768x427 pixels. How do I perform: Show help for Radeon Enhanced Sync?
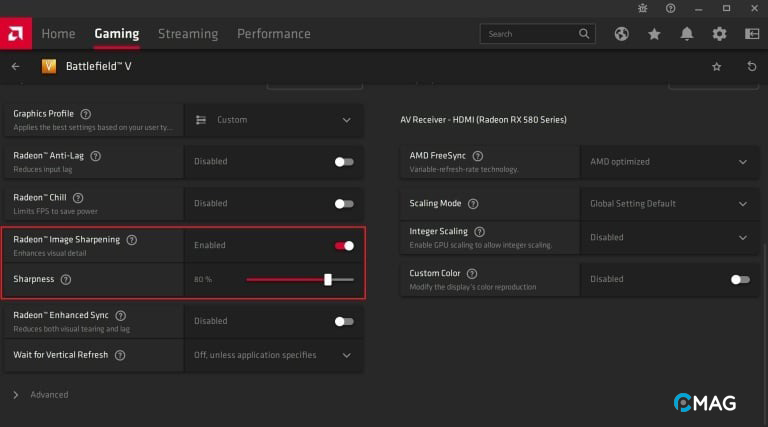120,316
